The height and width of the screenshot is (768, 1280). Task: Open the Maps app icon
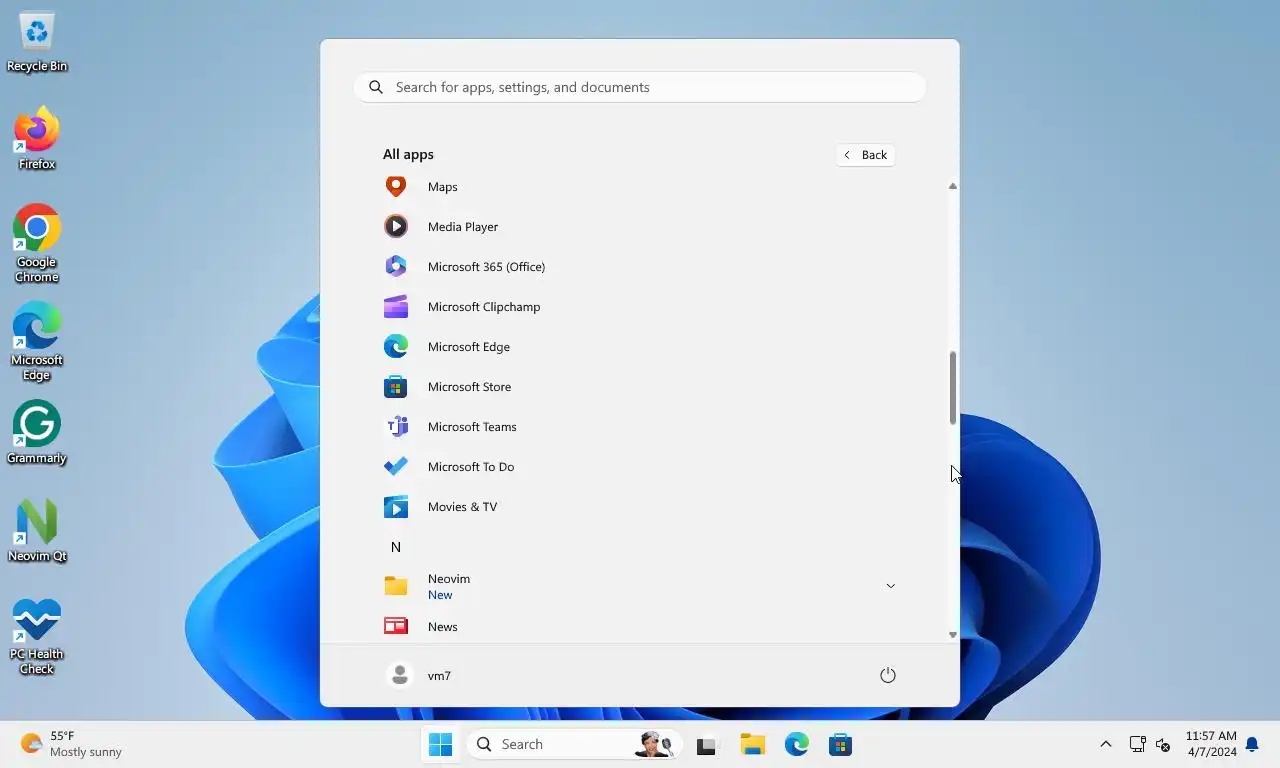coord(396,186)
